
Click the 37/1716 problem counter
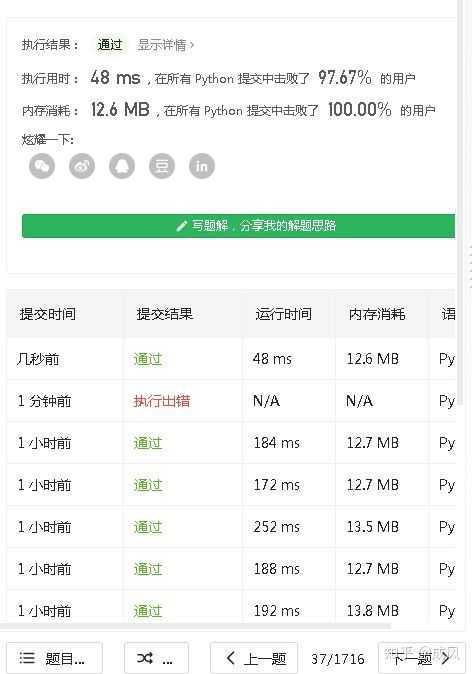point(338,659)
